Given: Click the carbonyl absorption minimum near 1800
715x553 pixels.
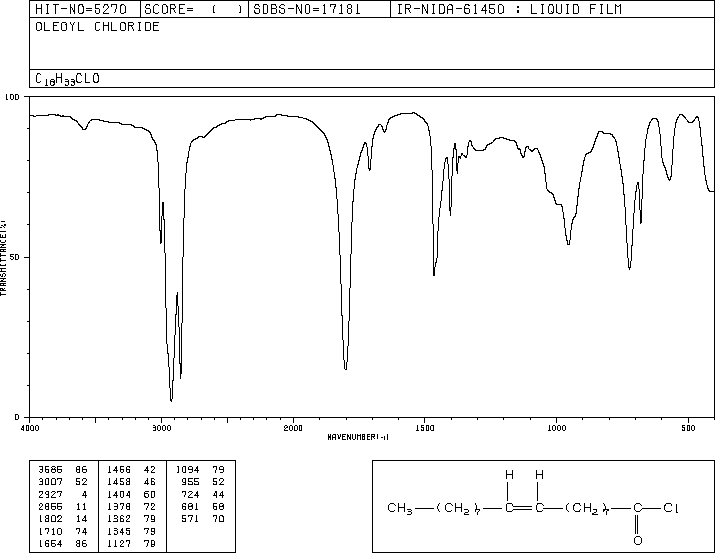Looking at the screenshot, I should click(346, 368).
